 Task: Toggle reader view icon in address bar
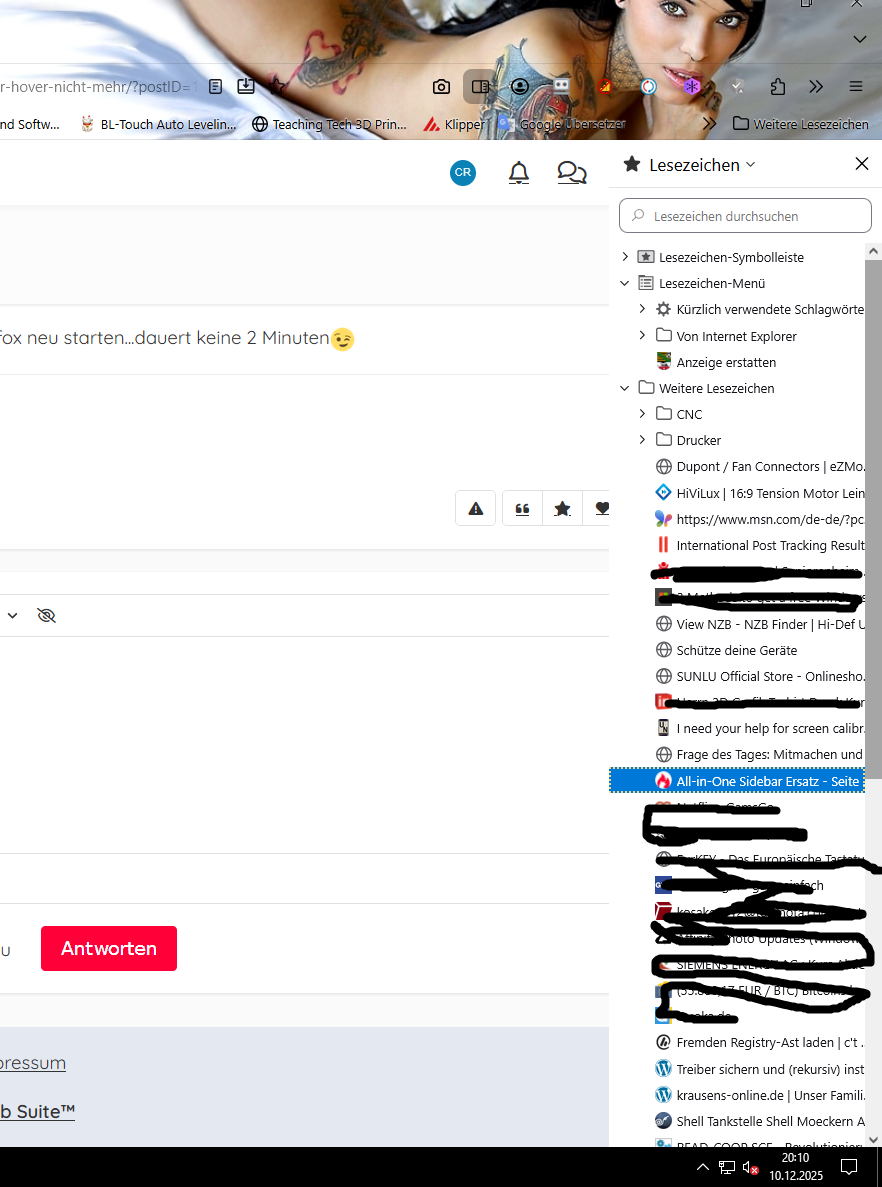[216, 86]
